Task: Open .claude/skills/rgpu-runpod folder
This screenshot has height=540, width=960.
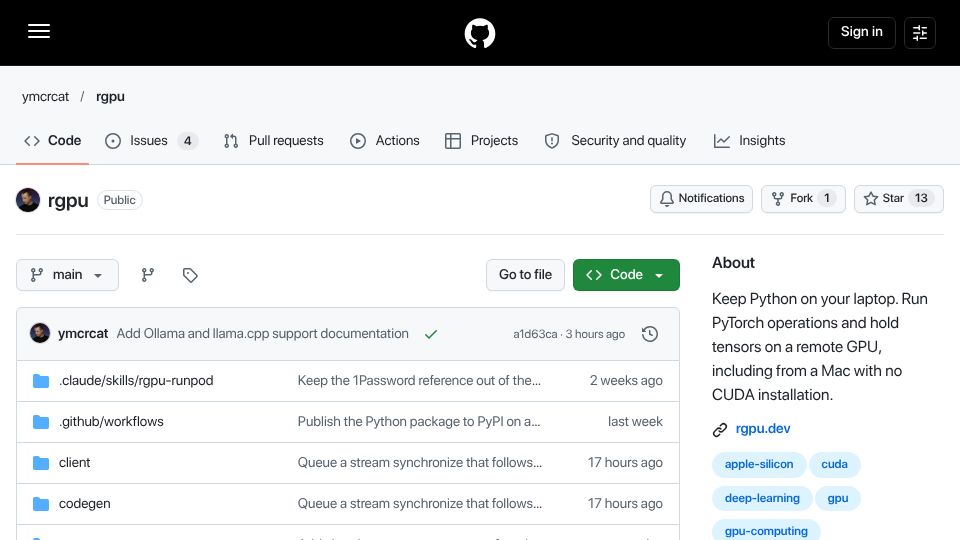Action: pos(136,381)
